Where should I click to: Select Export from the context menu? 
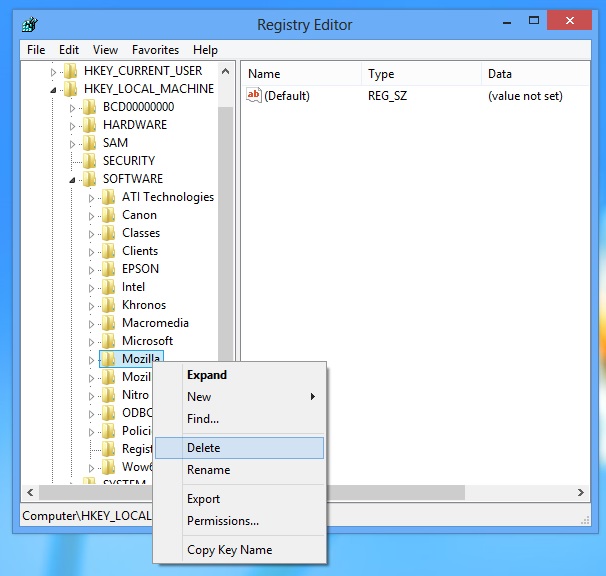click(x=239, y=499)
